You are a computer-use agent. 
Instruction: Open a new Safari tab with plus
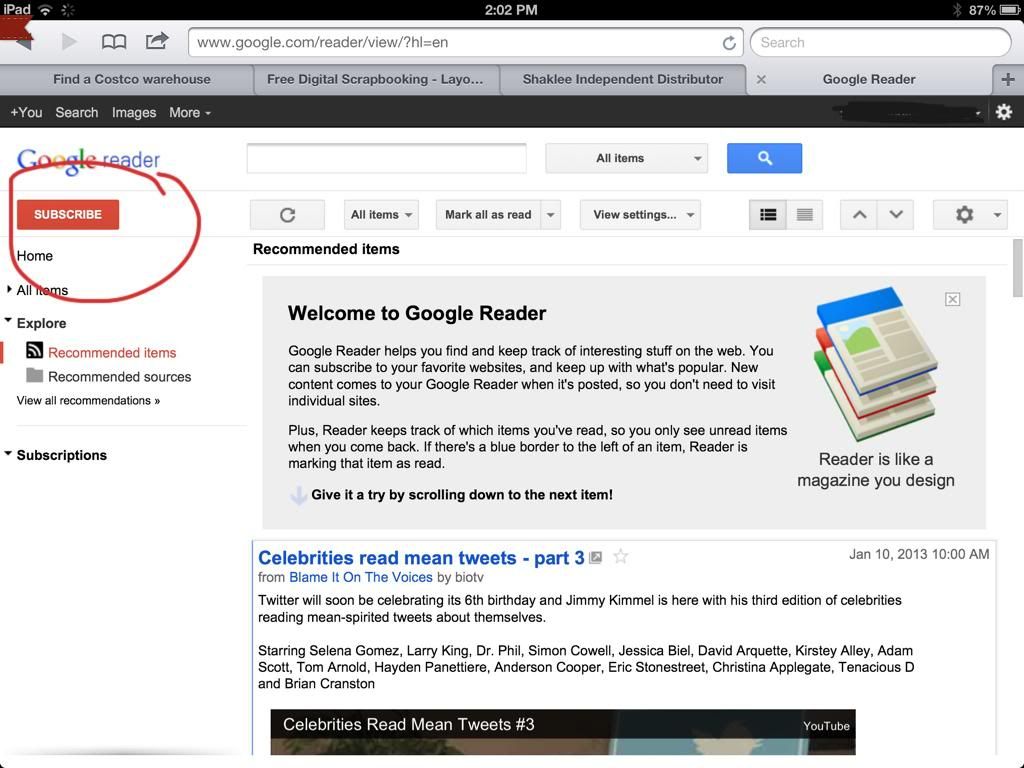click(x=1008, y=80)
